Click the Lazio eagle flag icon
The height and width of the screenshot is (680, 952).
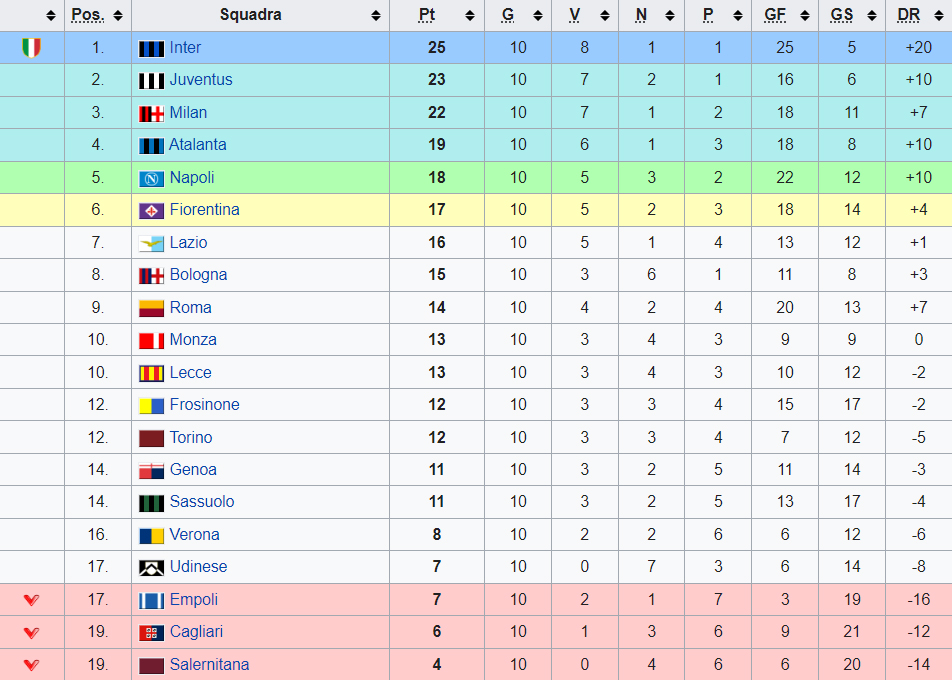coord(151,243)
